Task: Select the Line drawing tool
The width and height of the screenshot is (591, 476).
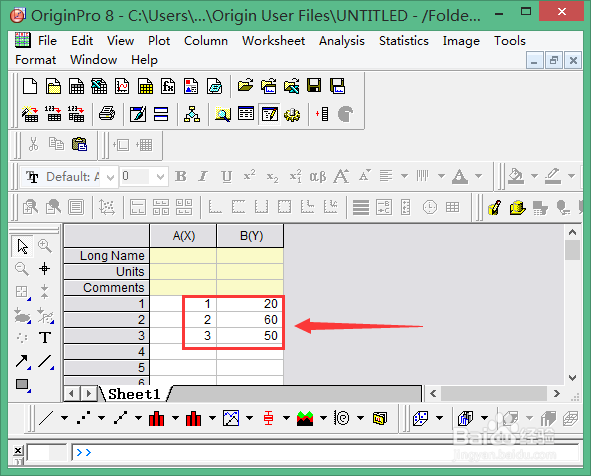Action: point(44,362)
